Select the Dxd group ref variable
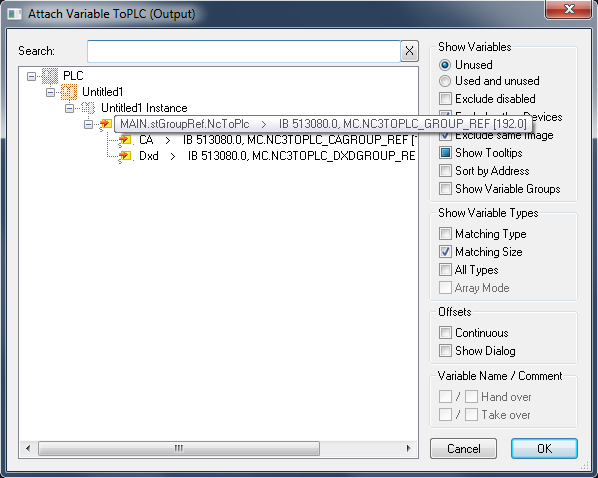This screenshot has height=478, width=598. (x=277, y=156)
